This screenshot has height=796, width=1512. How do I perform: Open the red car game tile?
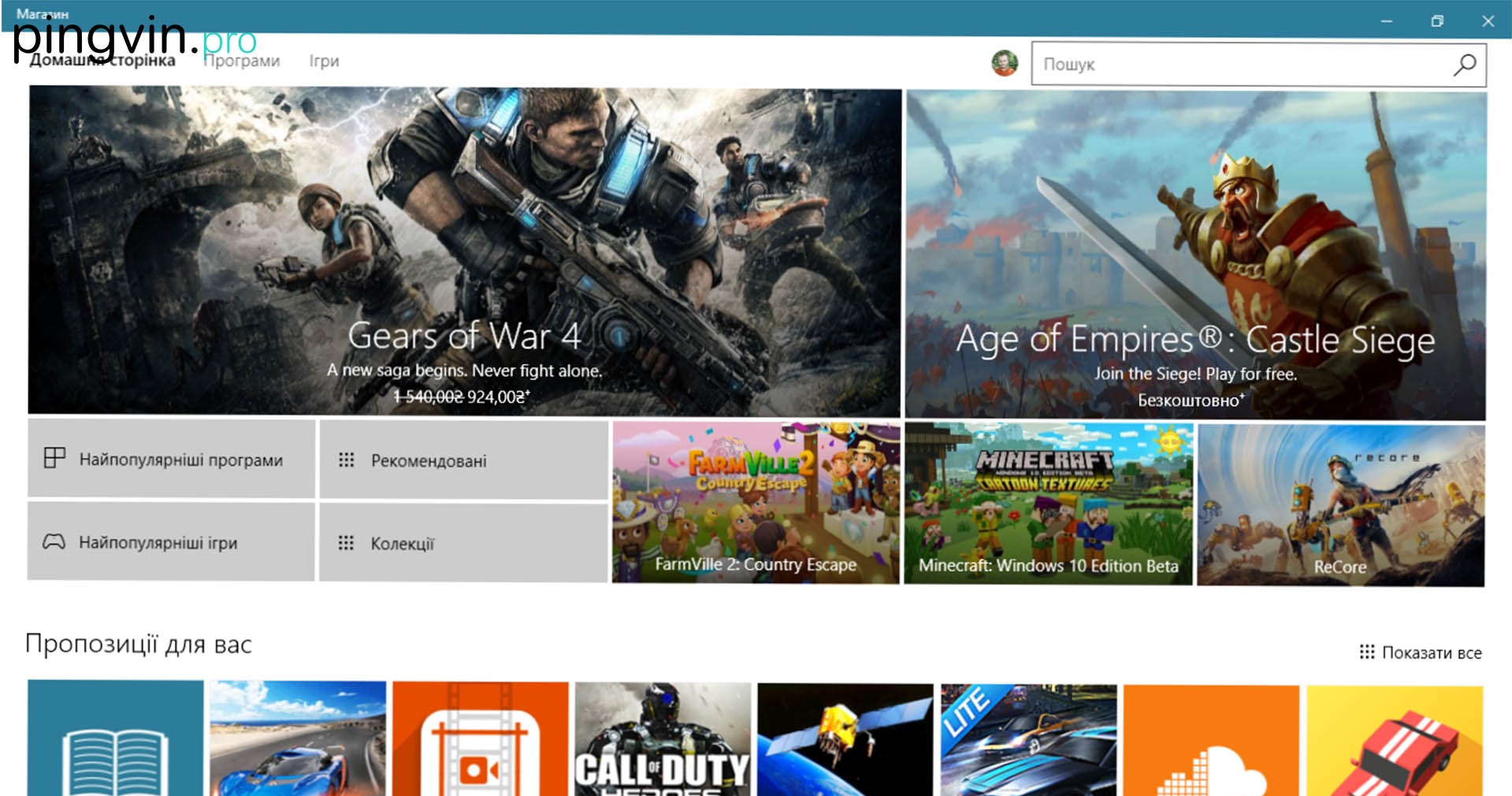point(1394,740)
